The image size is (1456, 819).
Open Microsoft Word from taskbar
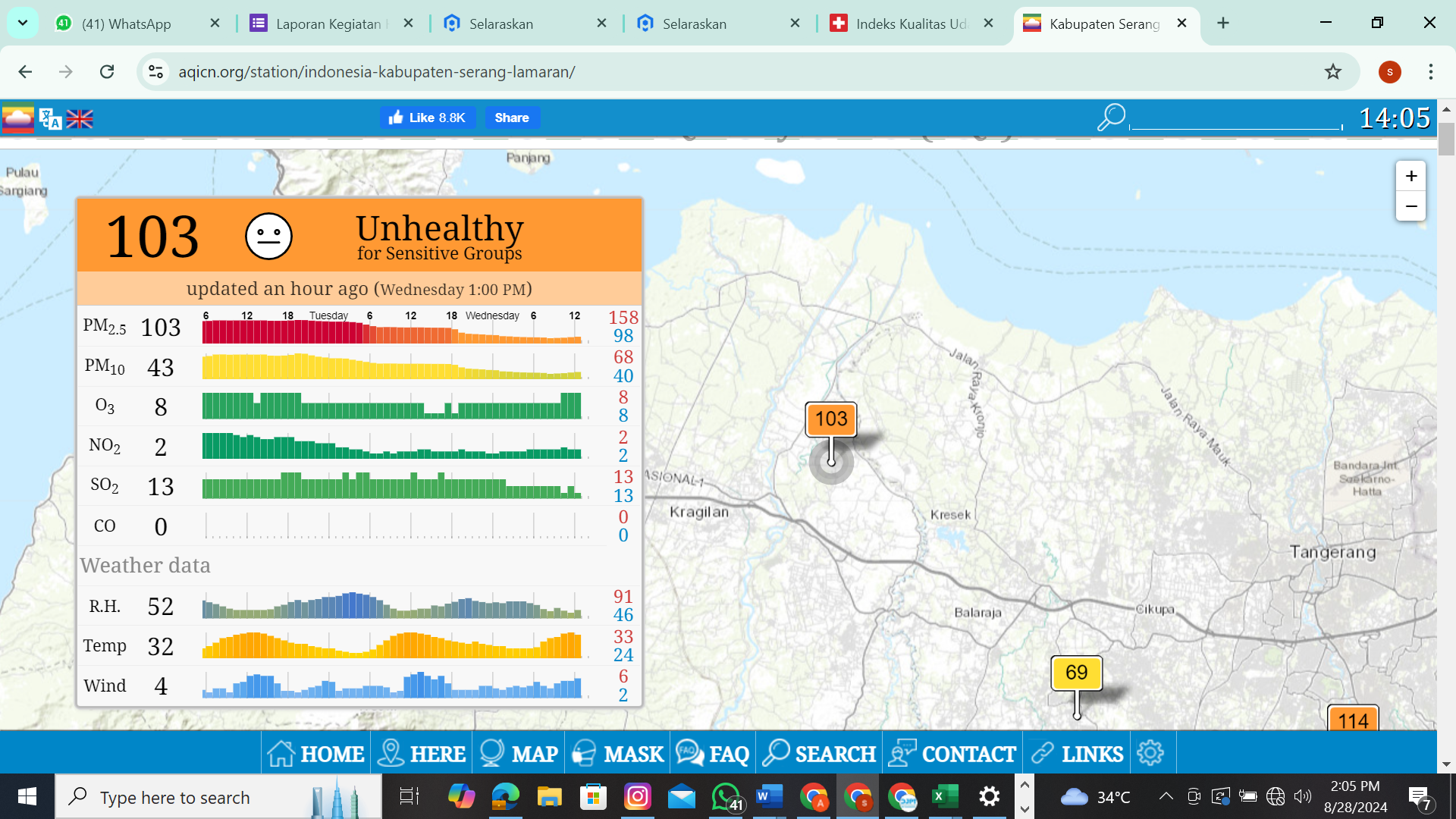coord(769,796)
